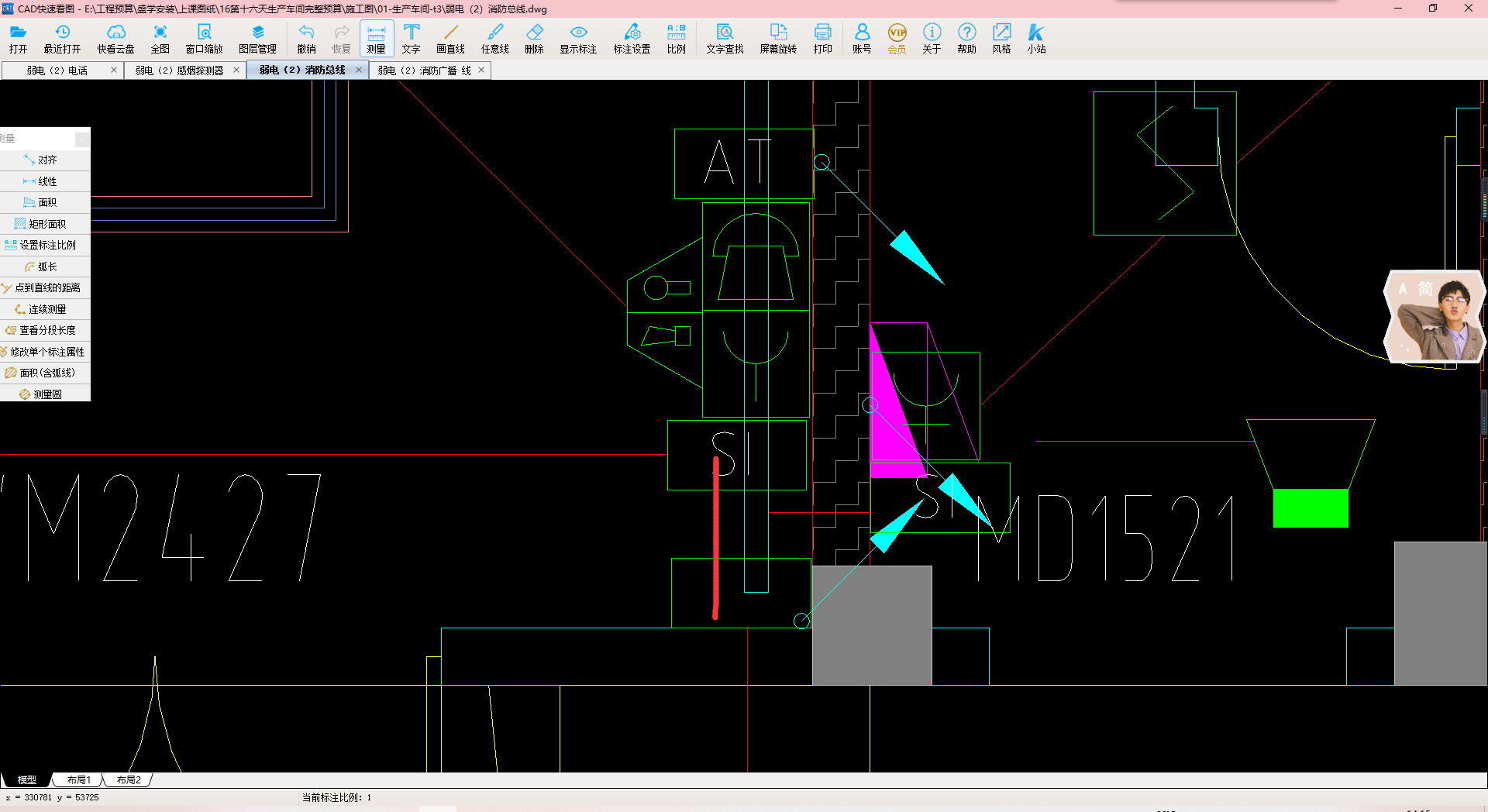1488x812 pixels.
Task: Redo action with 恢复
Action: point(341,38)
